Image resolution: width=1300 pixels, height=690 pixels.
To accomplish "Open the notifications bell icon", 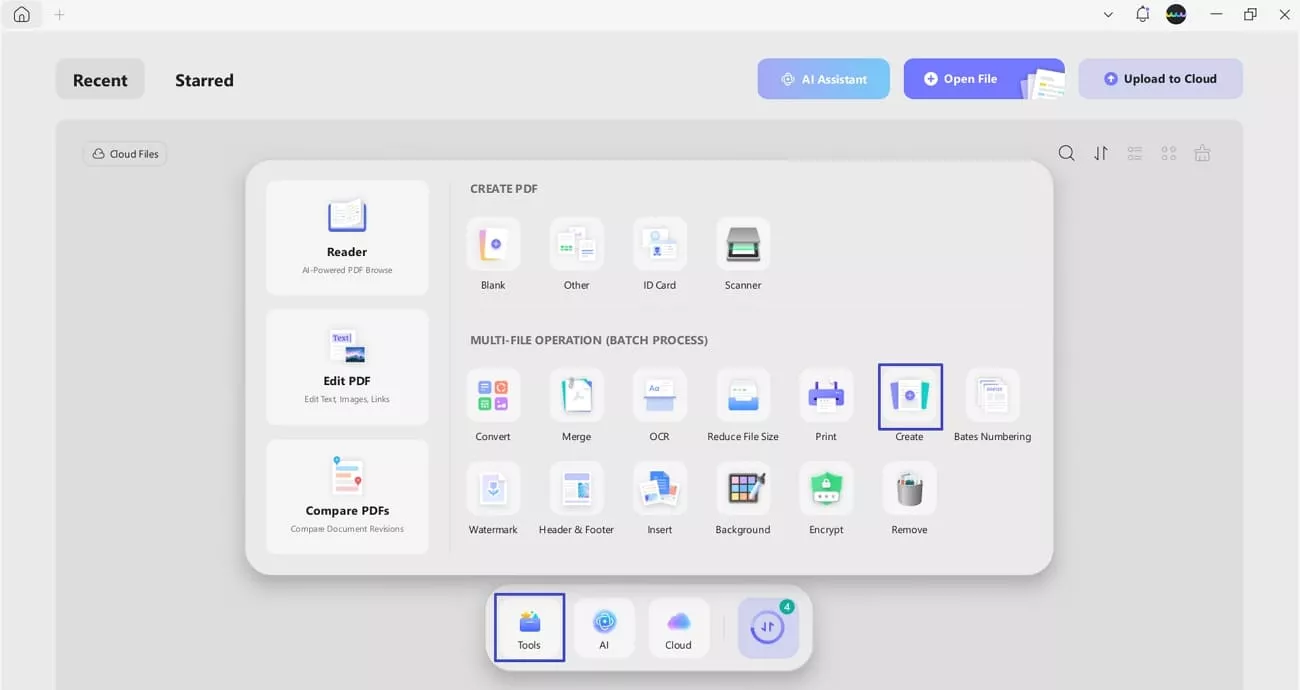I will point(1142,15).
